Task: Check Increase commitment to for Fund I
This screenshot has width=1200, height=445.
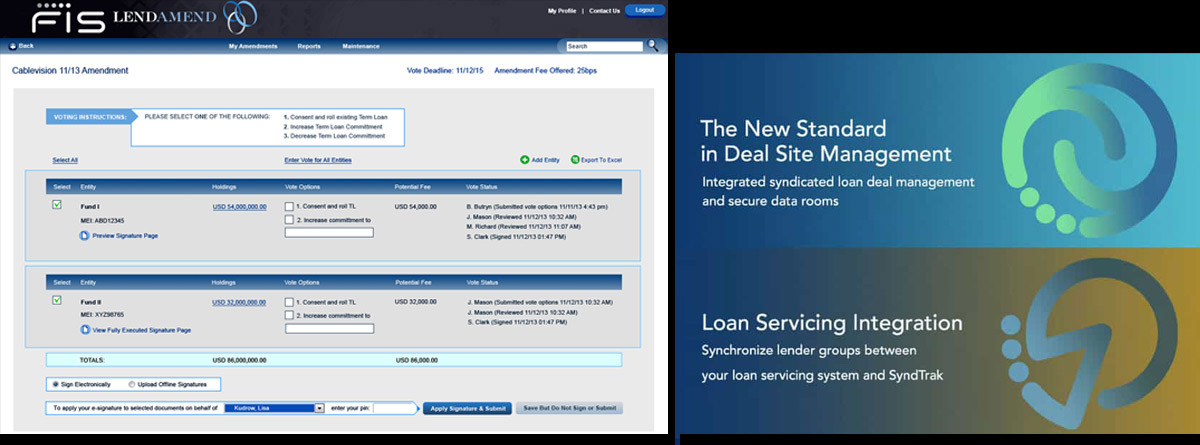Action: coord(289,219)
